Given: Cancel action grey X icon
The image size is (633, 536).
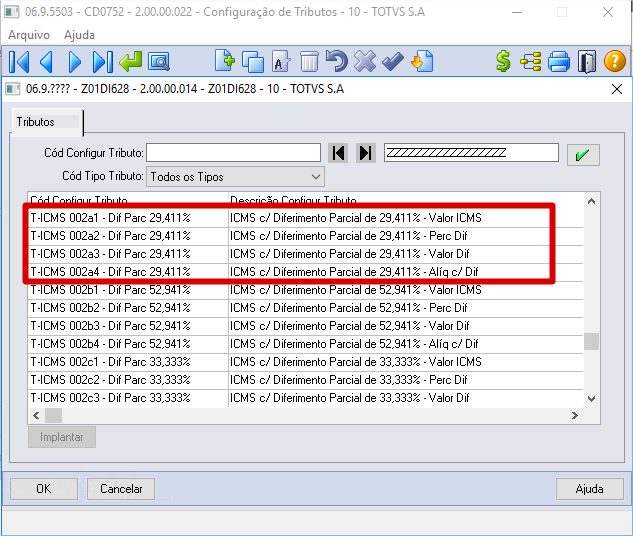Looking at the screenshot, I should pyautogui.click(x=365, y=62).
